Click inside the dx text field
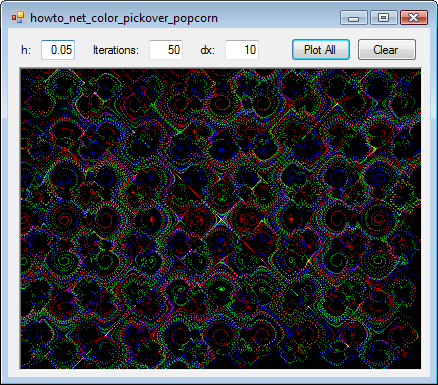 coord(242,50)
